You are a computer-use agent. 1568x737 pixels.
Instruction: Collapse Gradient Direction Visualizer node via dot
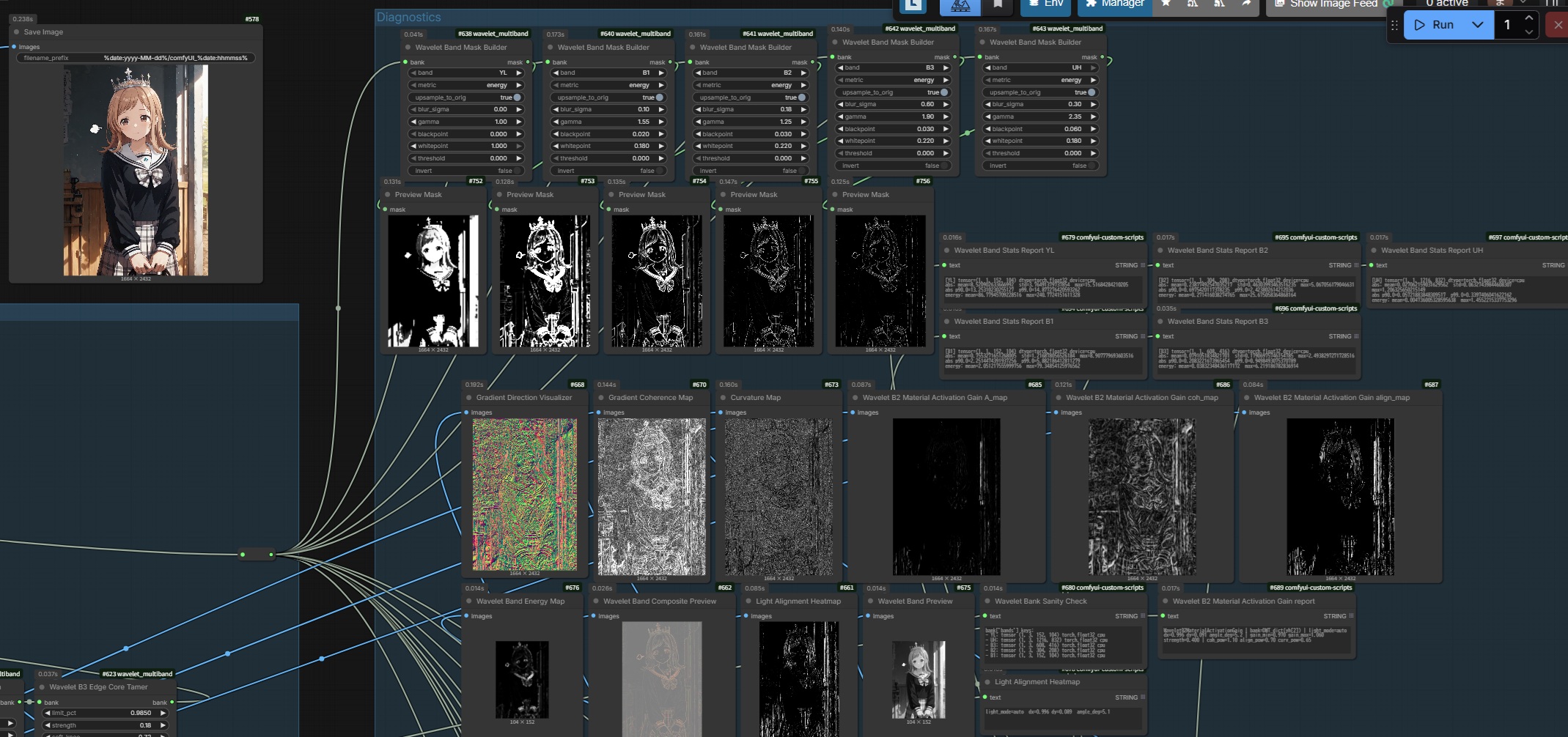pos(469,398)
